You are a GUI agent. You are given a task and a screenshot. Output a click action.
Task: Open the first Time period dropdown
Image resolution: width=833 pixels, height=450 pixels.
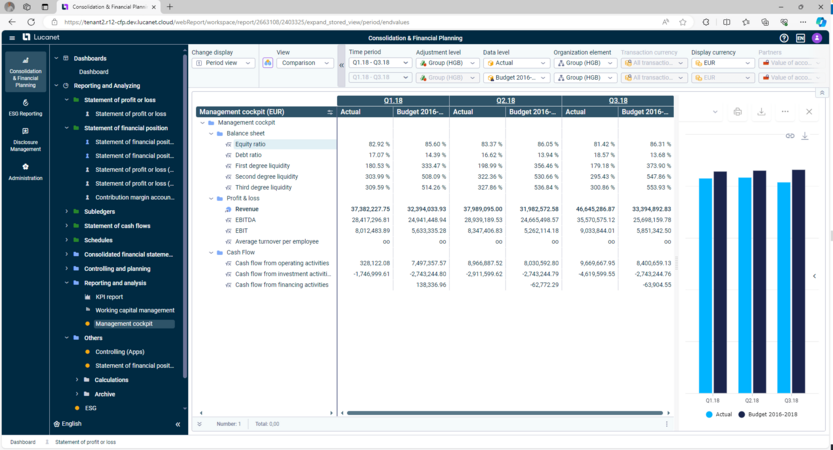(380, 63)
